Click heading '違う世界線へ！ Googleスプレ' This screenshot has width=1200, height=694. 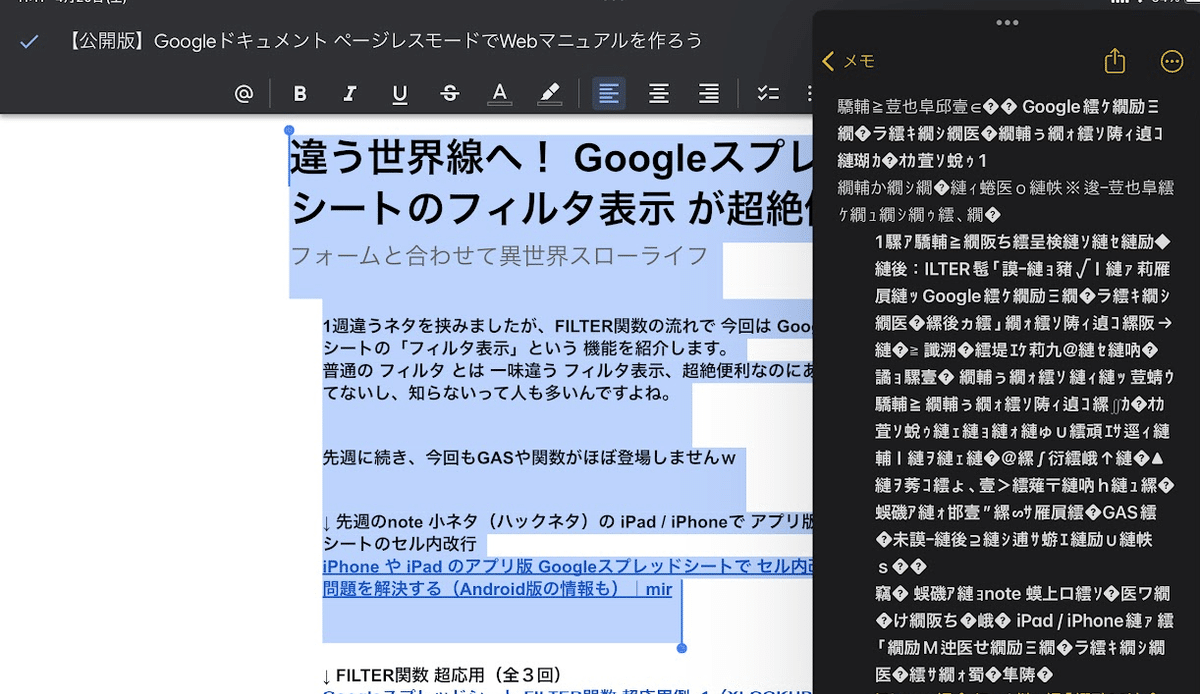[x=550, y=159]
